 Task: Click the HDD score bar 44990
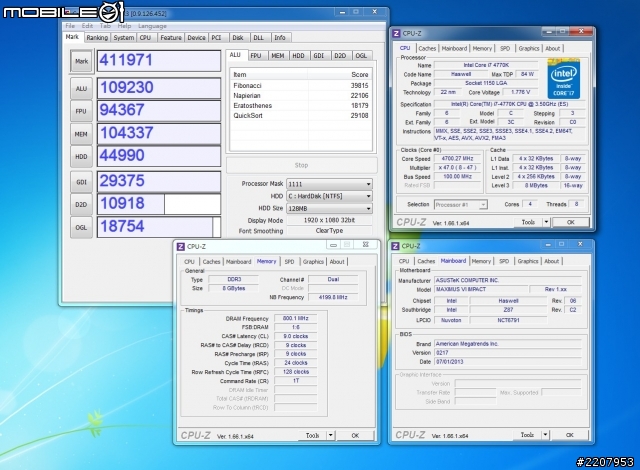pos(159,156)
